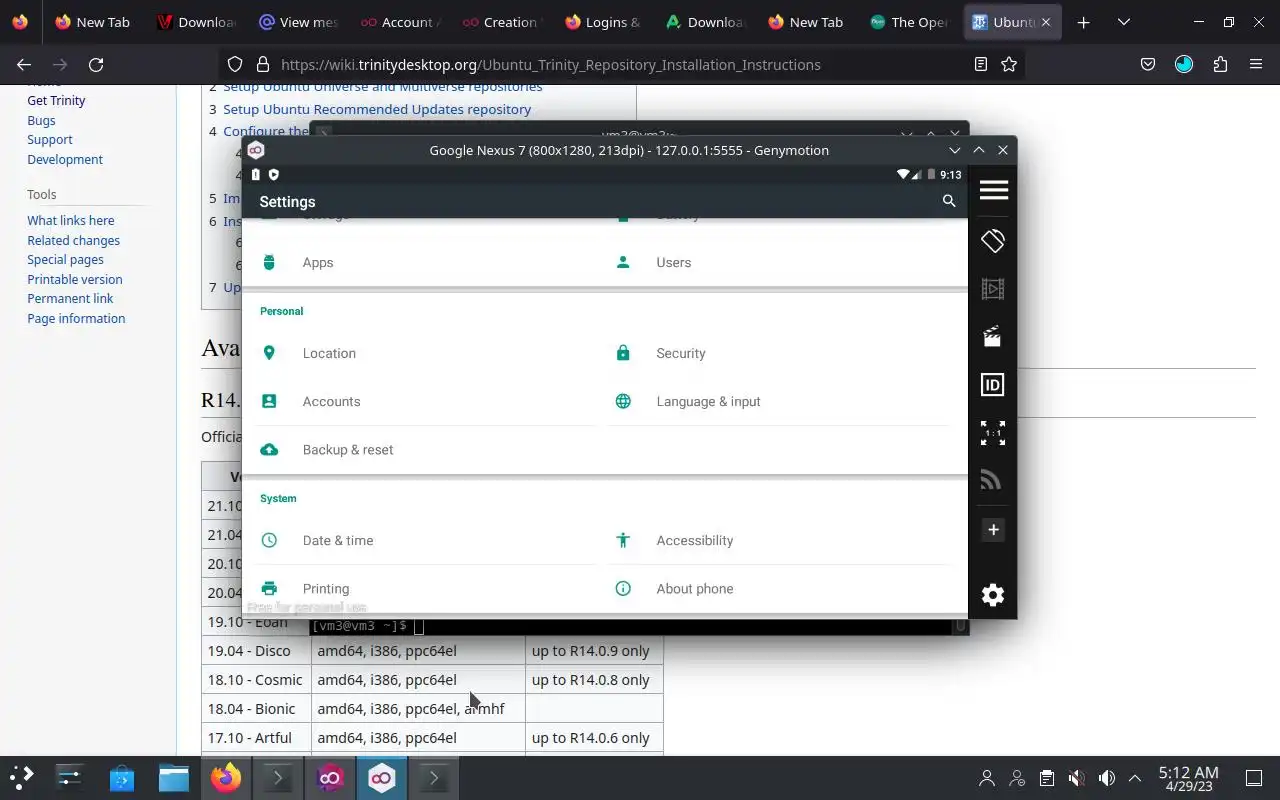Click the plus icon in Genymotion toolbar
Viewport: 1280px width, 800px height.
click(993, 530)
